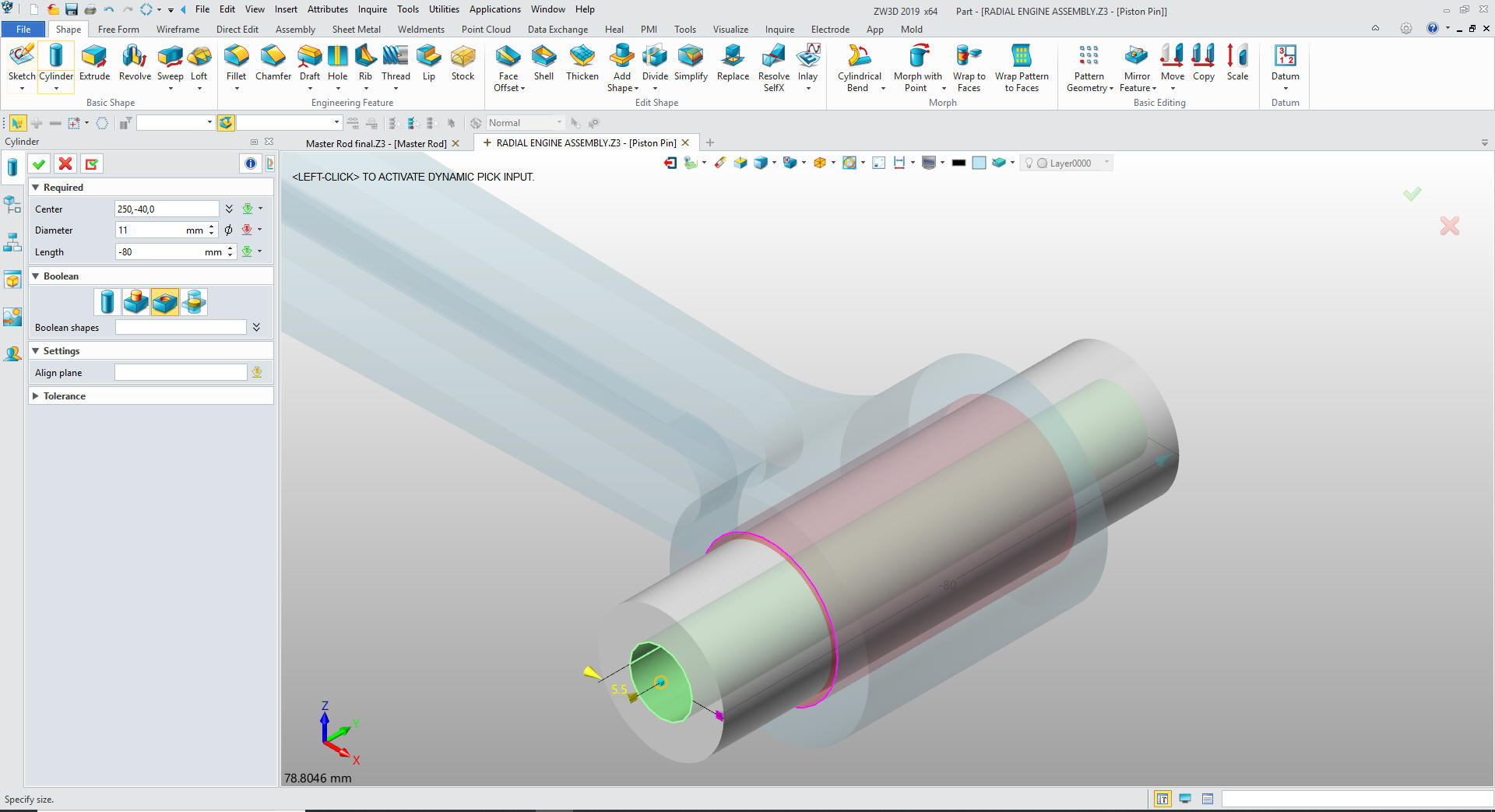Cancel the cylinder command with red X

[65, 163]
